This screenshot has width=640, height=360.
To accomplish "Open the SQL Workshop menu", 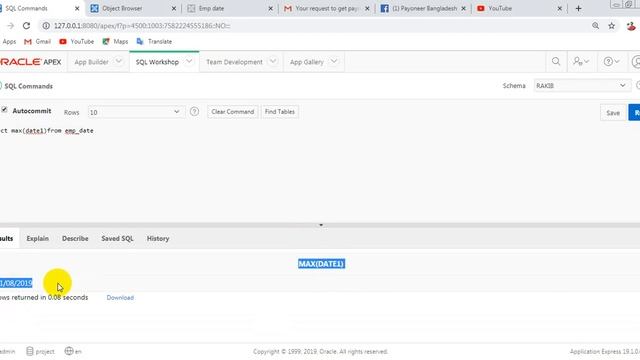I will (157, 62).
